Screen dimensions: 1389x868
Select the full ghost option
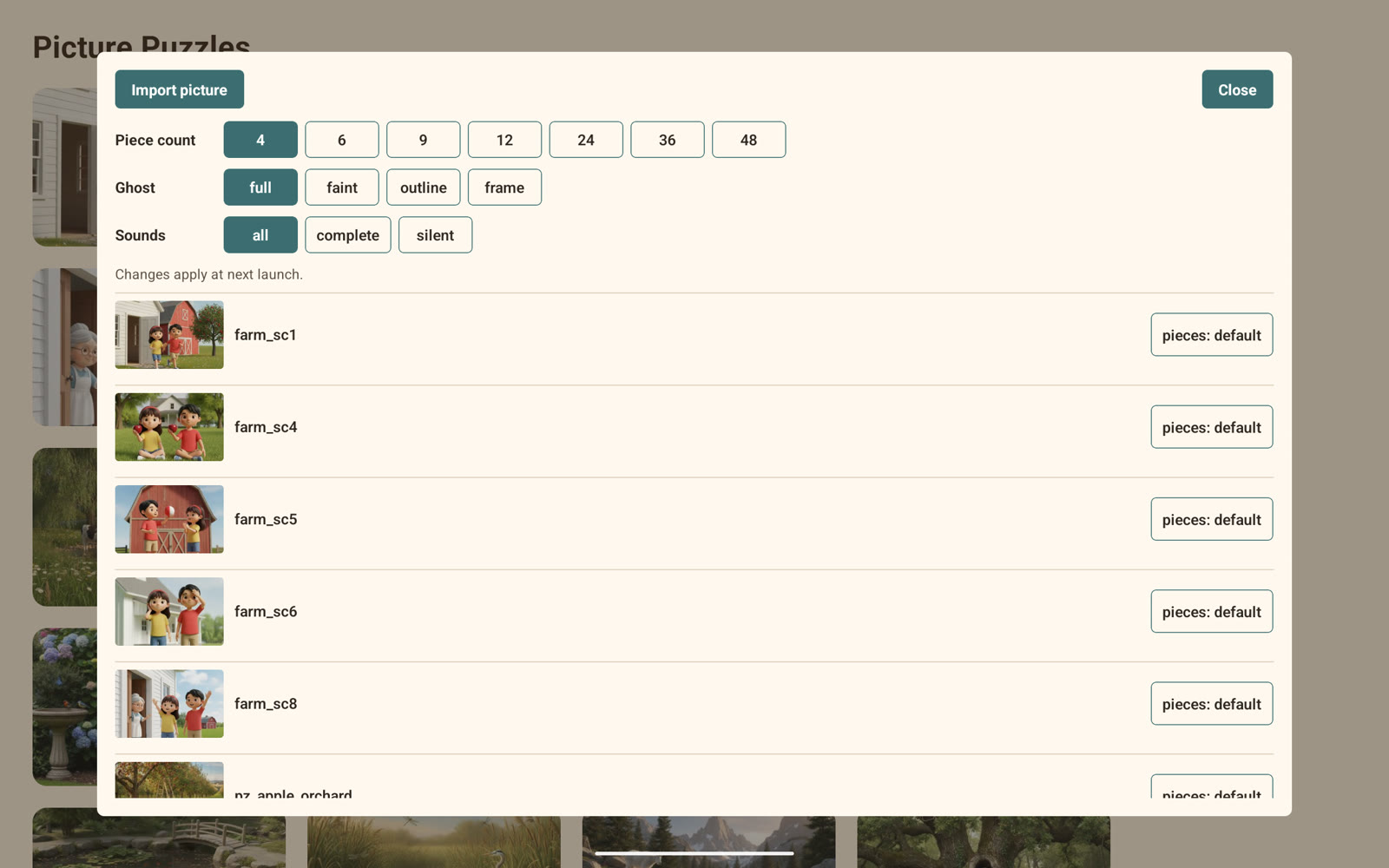coord(260,187)
